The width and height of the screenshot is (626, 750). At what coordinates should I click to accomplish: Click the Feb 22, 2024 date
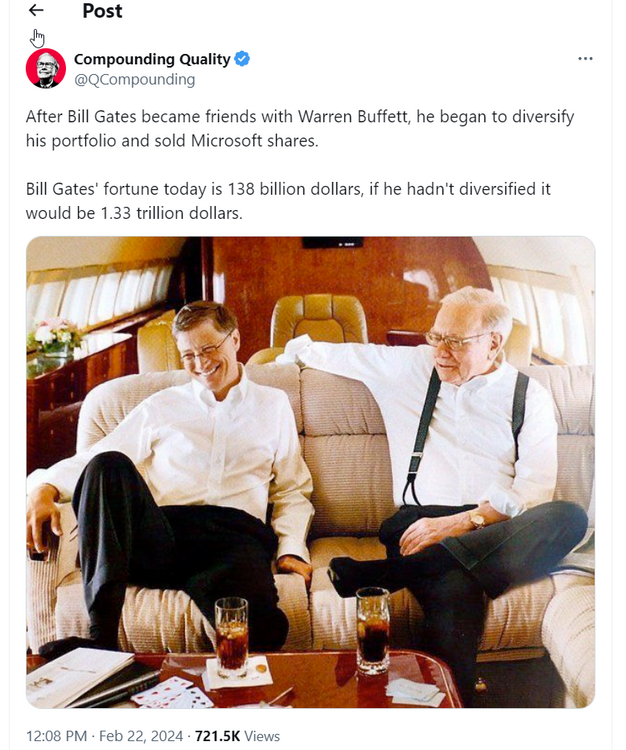pyautogui.click(x=141, y=736)
